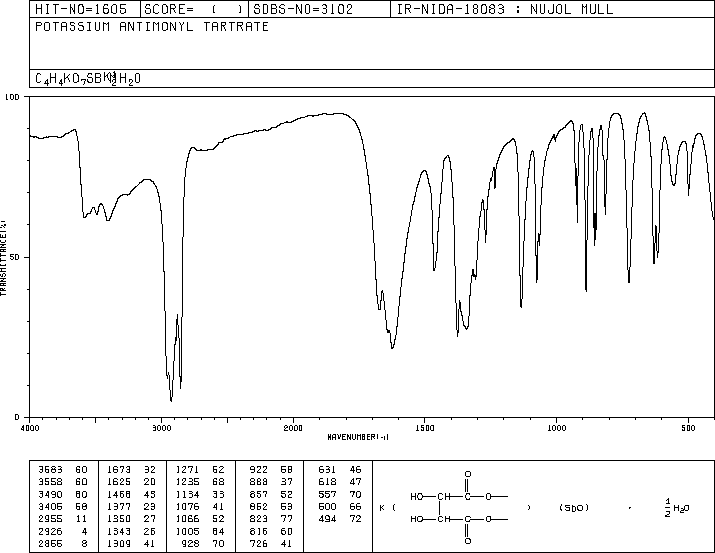Screen dimensions: 715x553
Task: Pick the 1235 wavenumber cell
Action: coord(187,482)
